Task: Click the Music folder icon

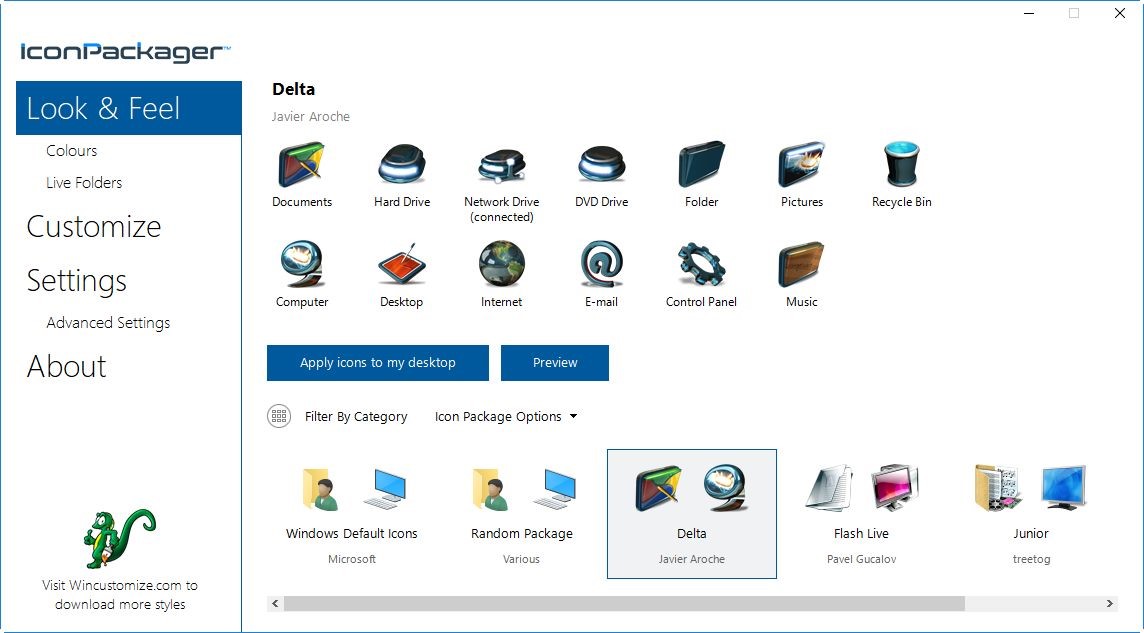Action: [x=801, y=264]
